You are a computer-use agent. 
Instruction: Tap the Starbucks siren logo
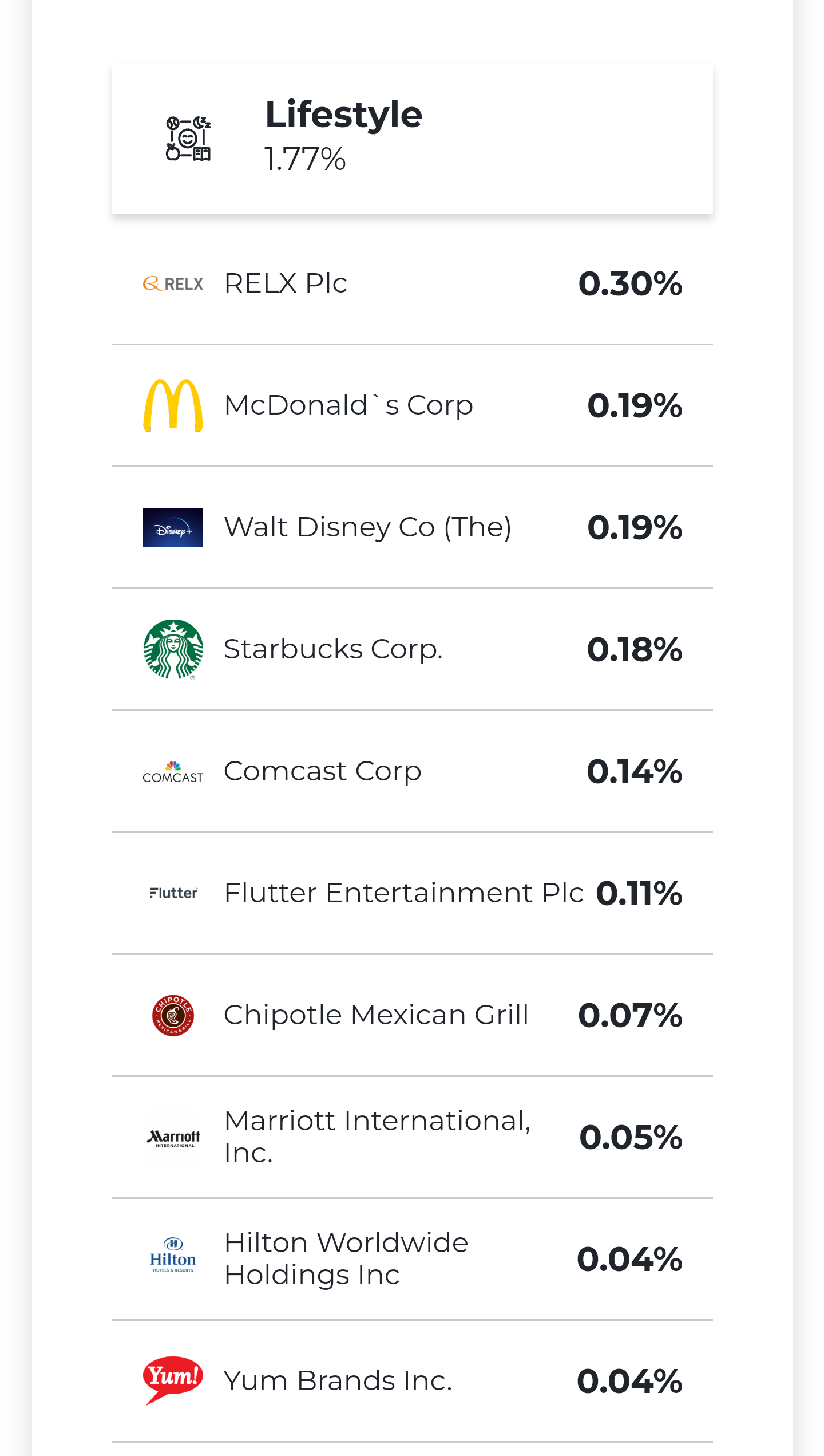173,649
